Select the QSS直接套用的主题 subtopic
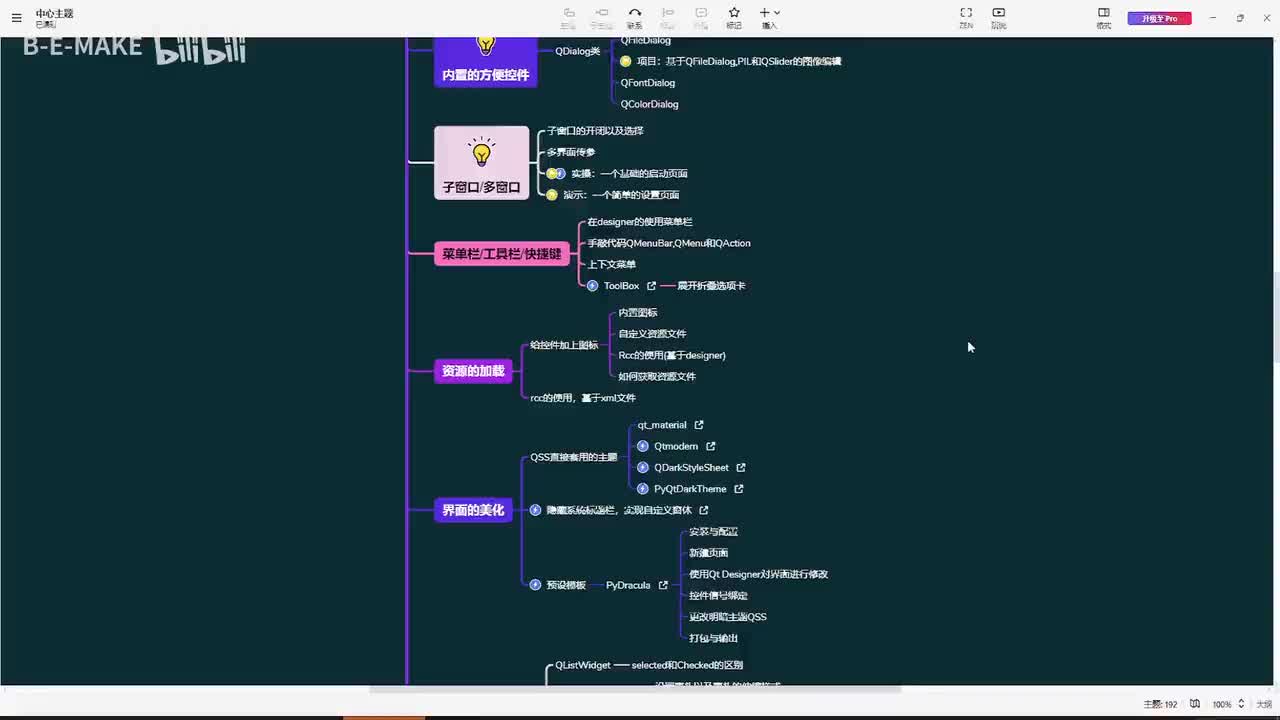The image size is (1280, 720). point(574,457)
